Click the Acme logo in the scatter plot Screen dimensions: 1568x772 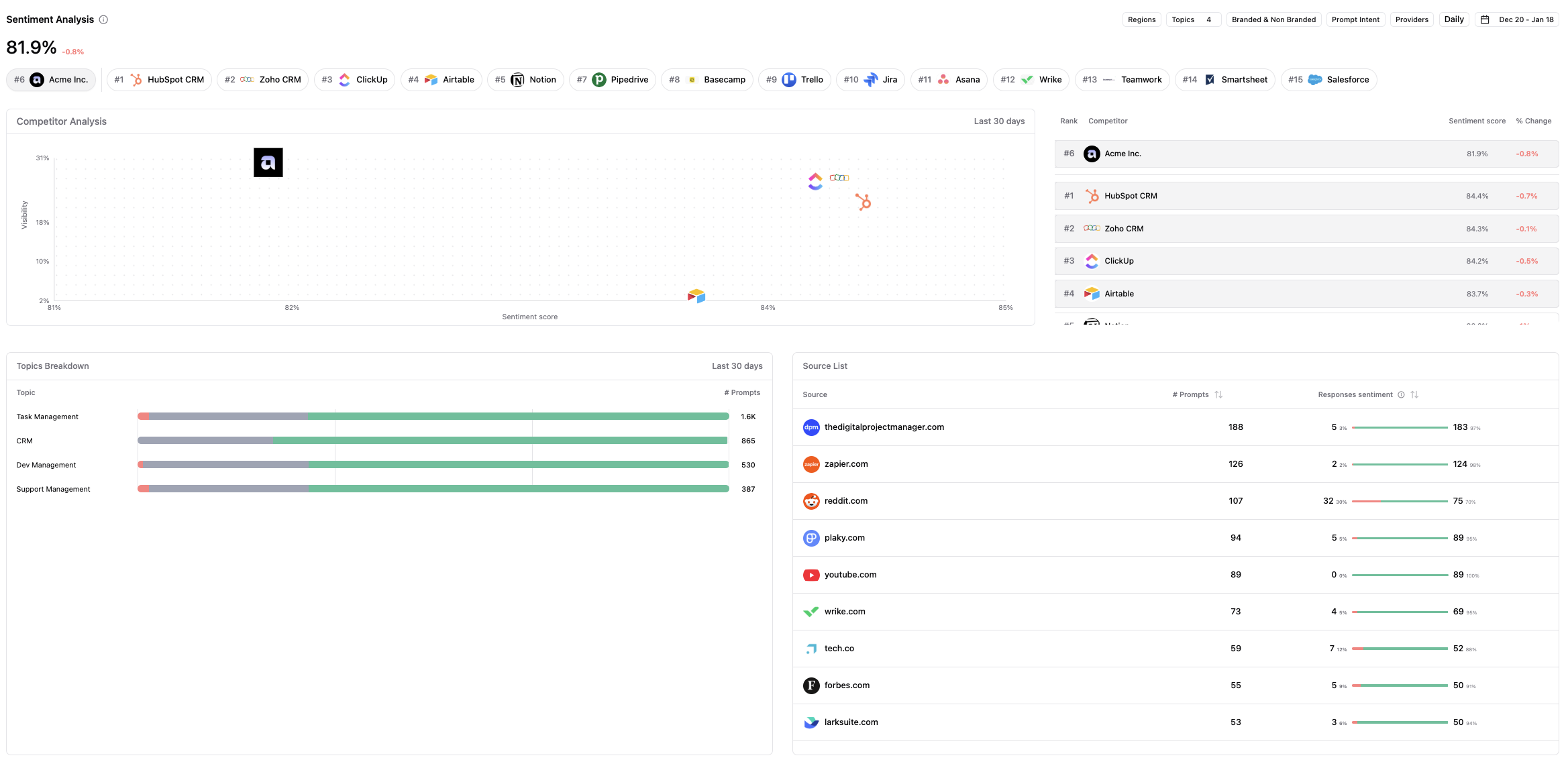point(268,162)
